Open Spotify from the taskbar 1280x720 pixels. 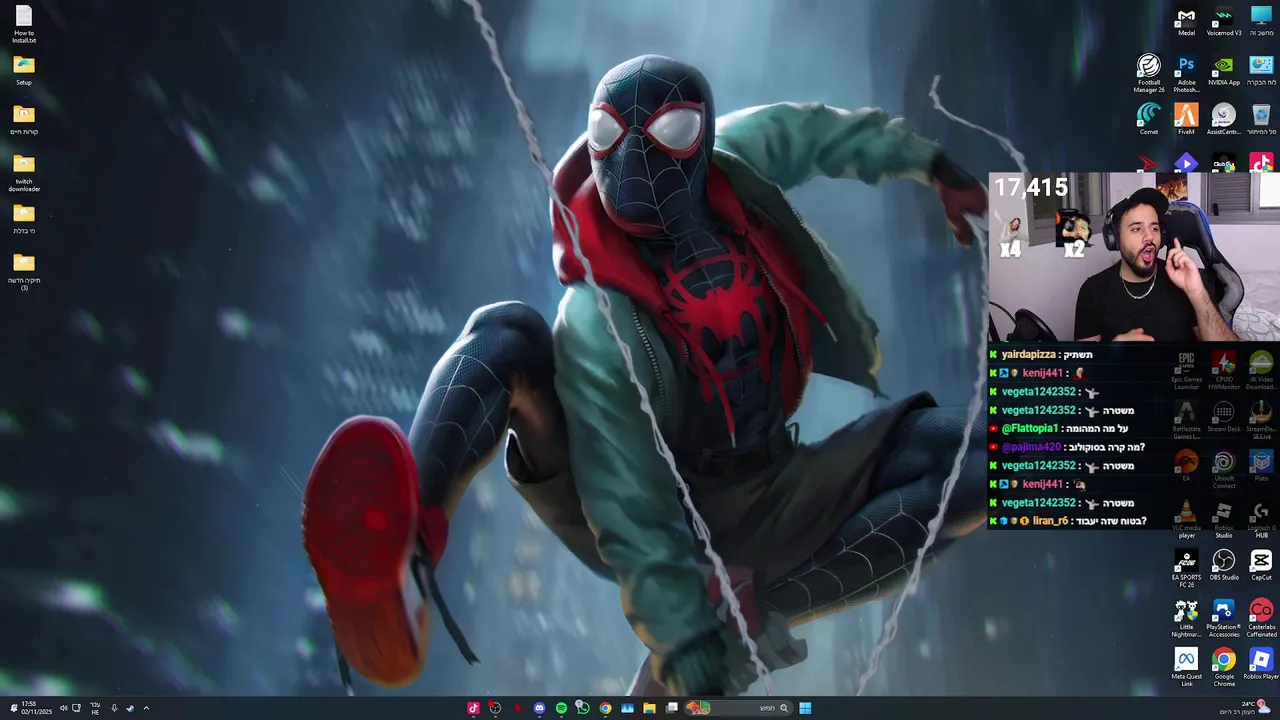[x=561, y=708]
